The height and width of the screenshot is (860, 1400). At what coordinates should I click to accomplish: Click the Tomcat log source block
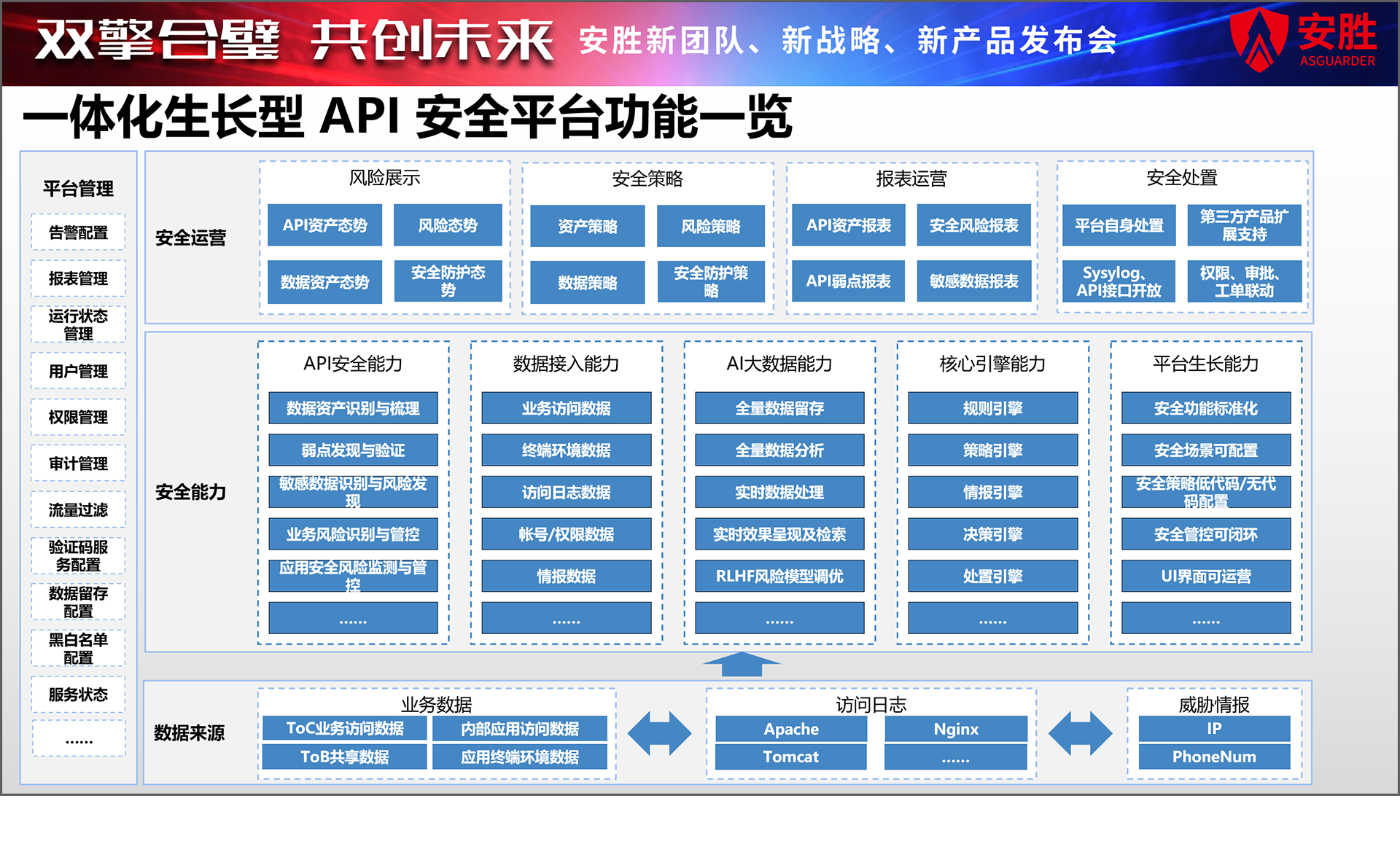(x=791, y=757)
